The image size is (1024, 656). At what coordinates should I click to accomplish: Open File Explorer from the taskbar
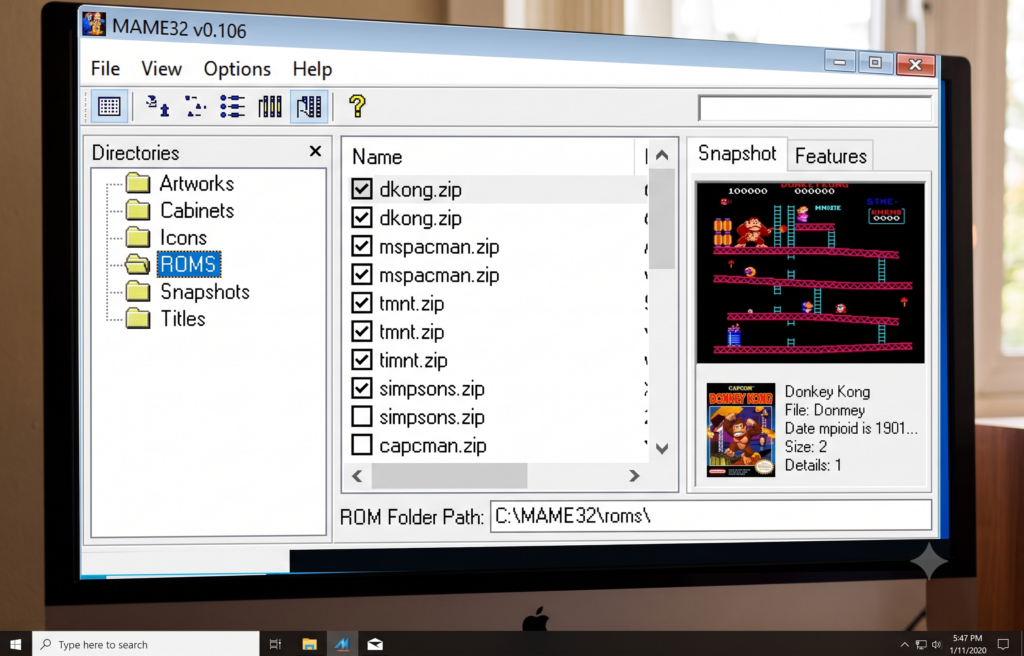click(x=310, y=644)
